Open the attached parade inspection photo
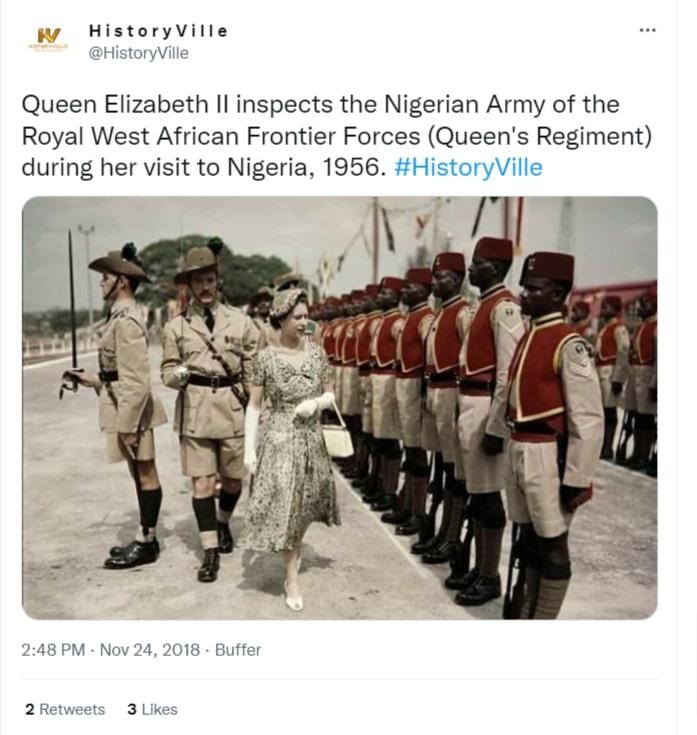This screenshot has width=697, height=735. [340, 408]
